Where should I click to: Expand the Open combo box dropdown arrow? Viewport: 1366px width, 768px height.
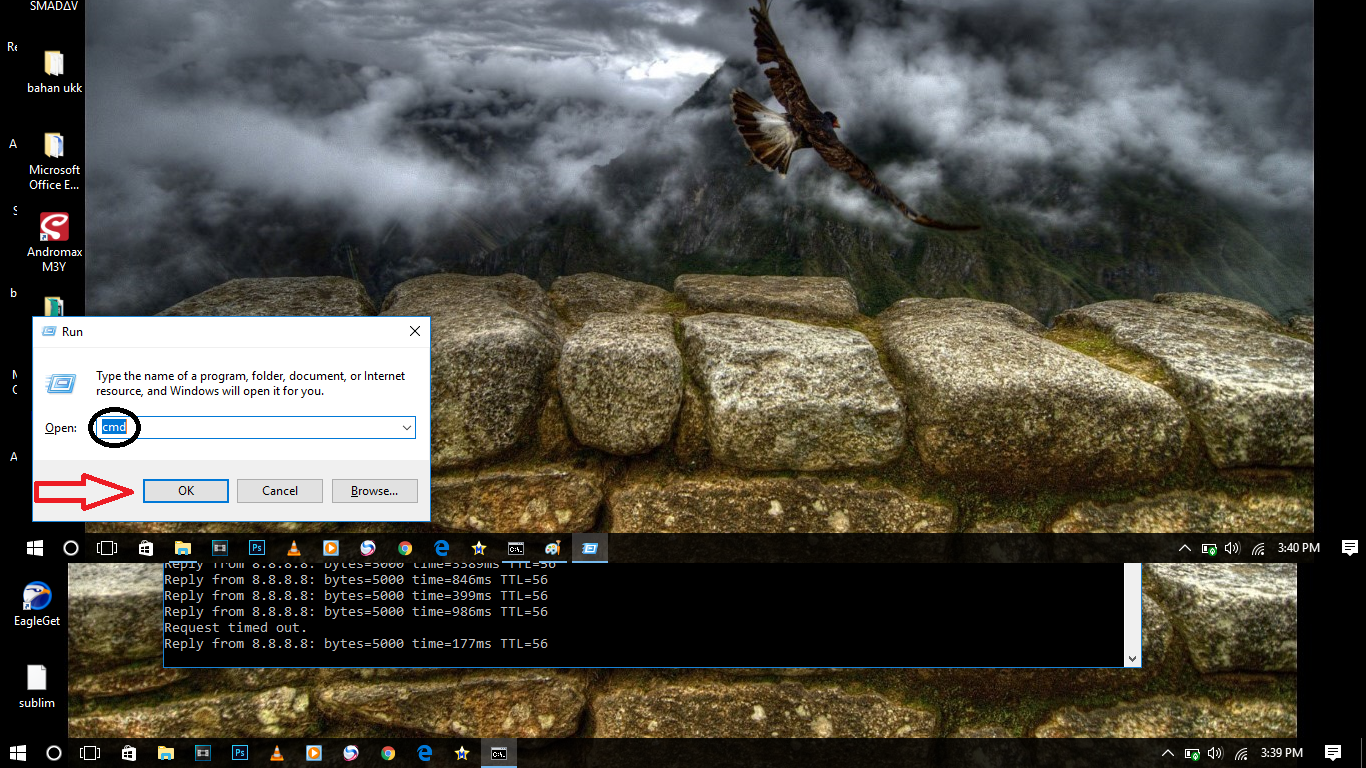407,427
